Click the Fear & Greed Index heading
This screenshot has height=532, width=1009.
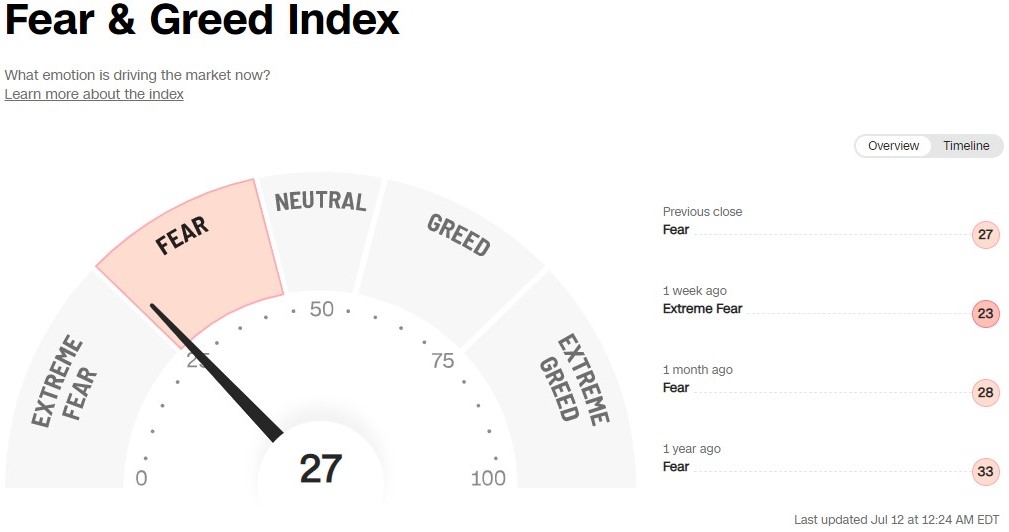[x=202, y=20]
